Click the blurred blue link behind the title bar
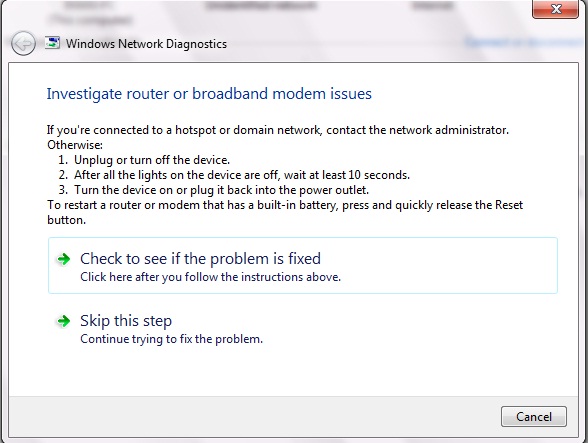This screenshot has height=443, width=588. (523, 42)
